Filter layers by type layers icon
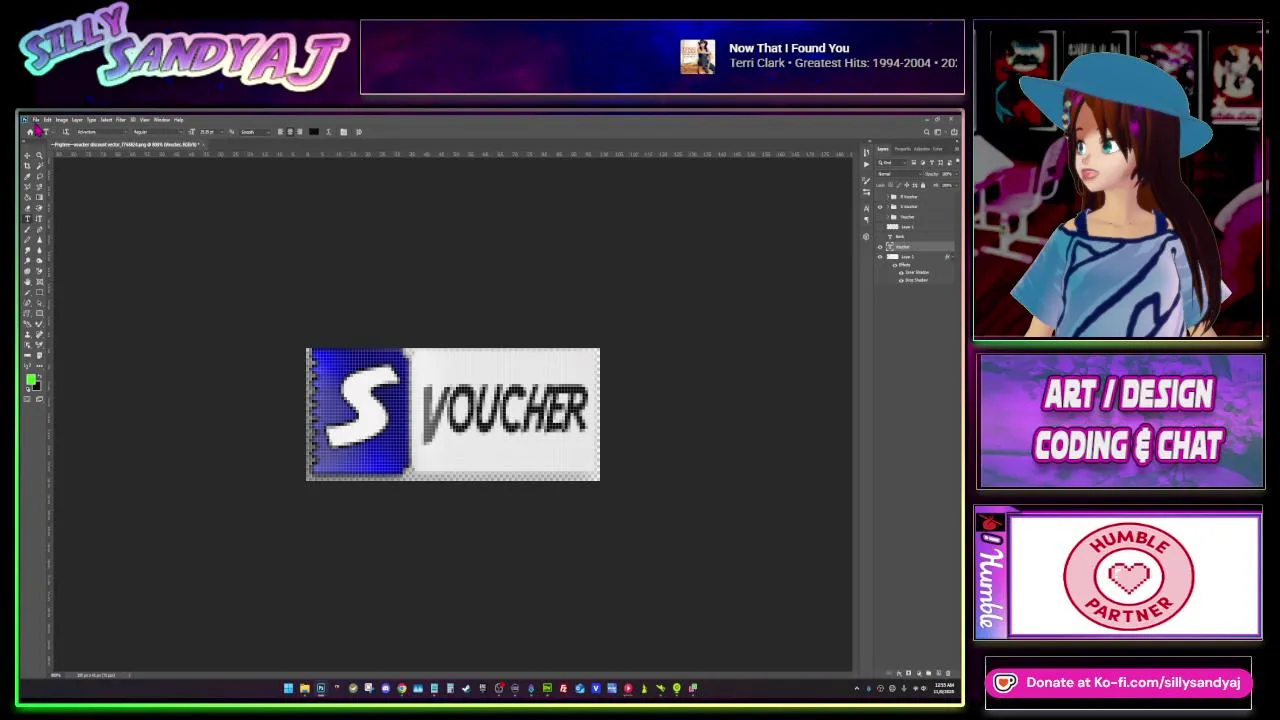The height and width of the screenshot is (720, 1280). (x=932, y=162)
